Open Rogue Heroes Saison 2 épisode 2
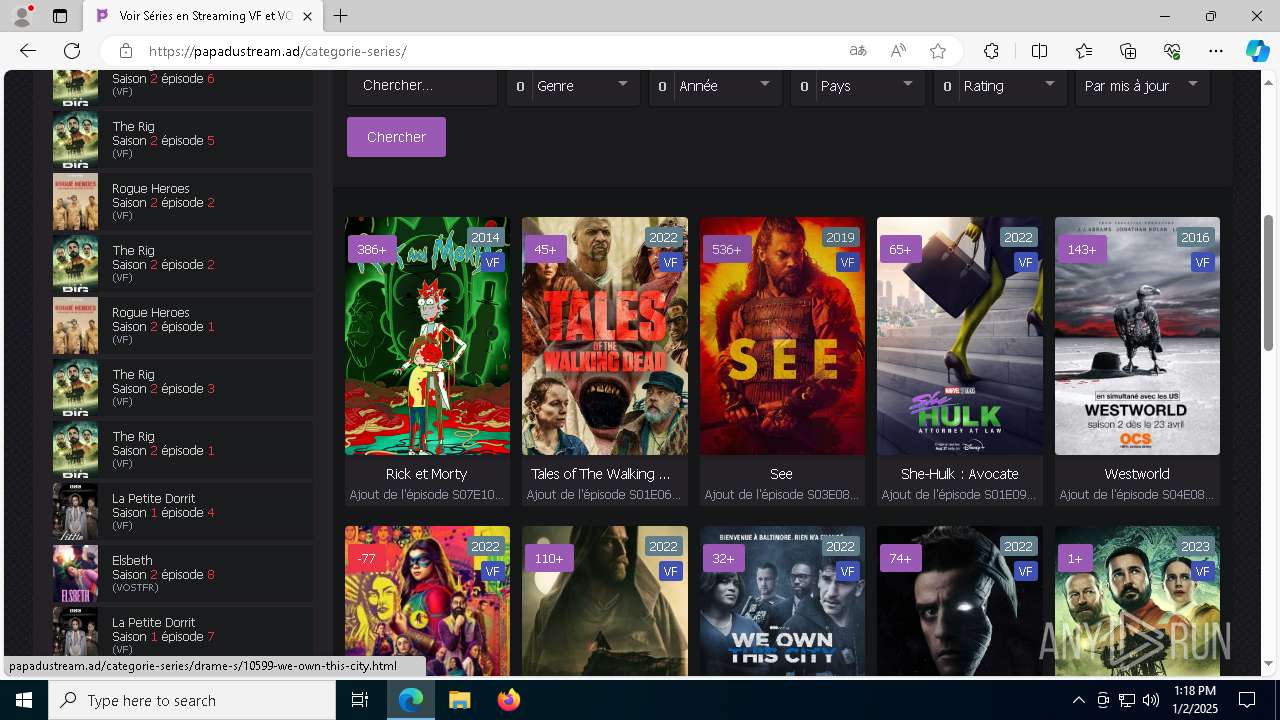The width and height of the screenshot is (1280, 720). 183,202
